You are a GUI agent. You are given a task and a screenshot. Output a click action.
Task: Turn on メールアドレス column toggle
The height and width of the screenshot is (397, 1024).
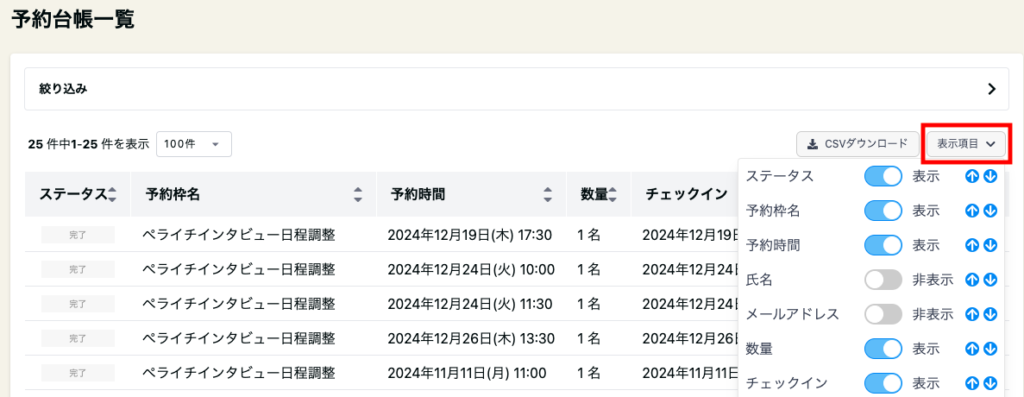coord(883,315)
